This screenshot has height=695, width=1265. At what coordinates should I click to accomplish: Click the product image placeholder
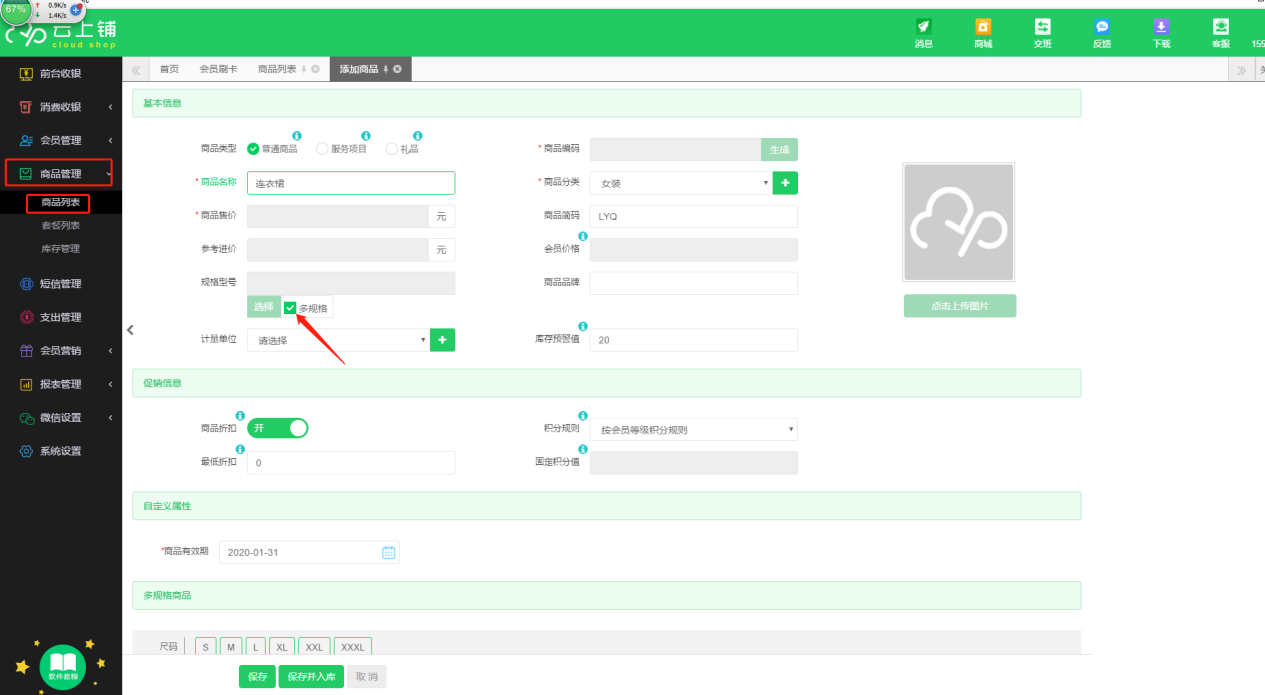point(959,223)
